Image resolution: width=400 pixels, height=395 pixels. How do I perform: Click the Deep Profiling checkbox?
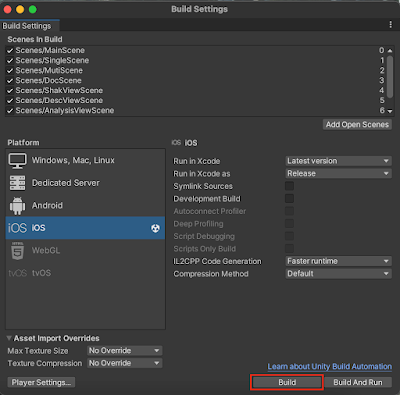tap(289, 224)
